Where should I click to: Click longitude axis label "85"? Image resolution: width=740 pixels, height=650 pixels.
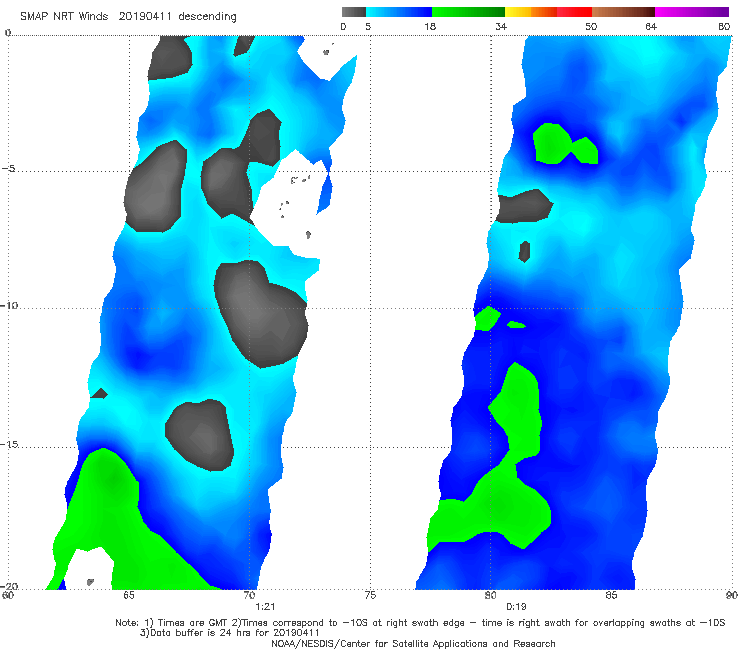(611, 595)
